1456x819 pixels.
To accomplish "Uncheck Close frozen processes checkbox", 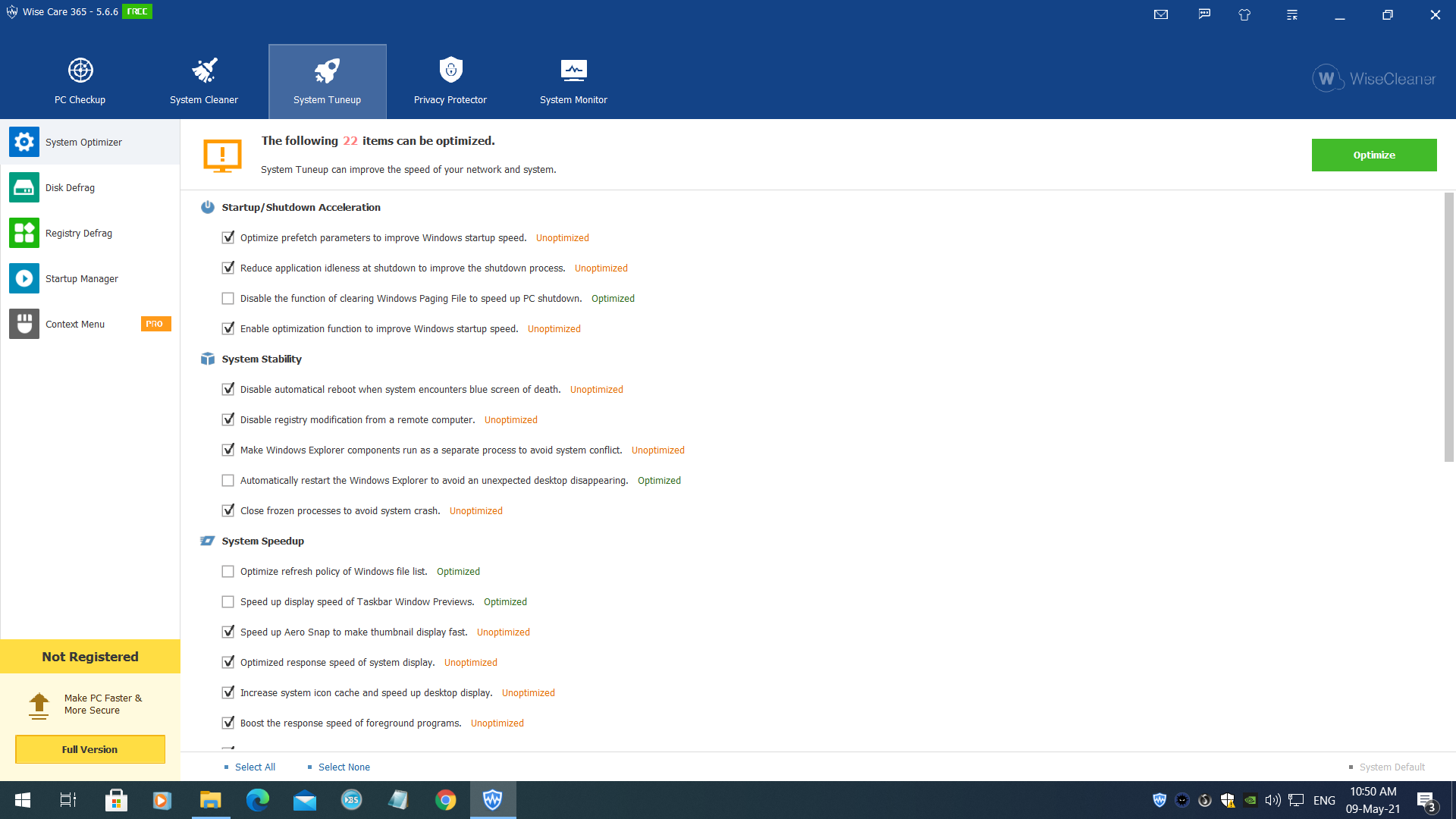I will (x=227, y=510).
